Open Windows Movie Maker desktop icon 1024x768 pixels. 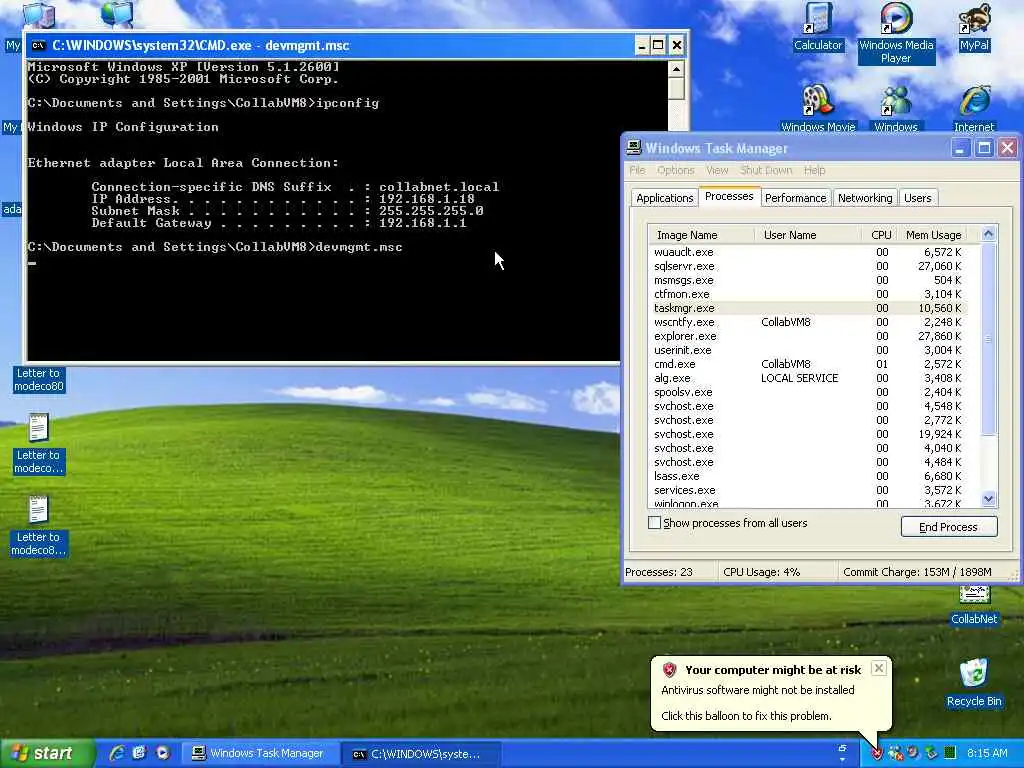818,109
